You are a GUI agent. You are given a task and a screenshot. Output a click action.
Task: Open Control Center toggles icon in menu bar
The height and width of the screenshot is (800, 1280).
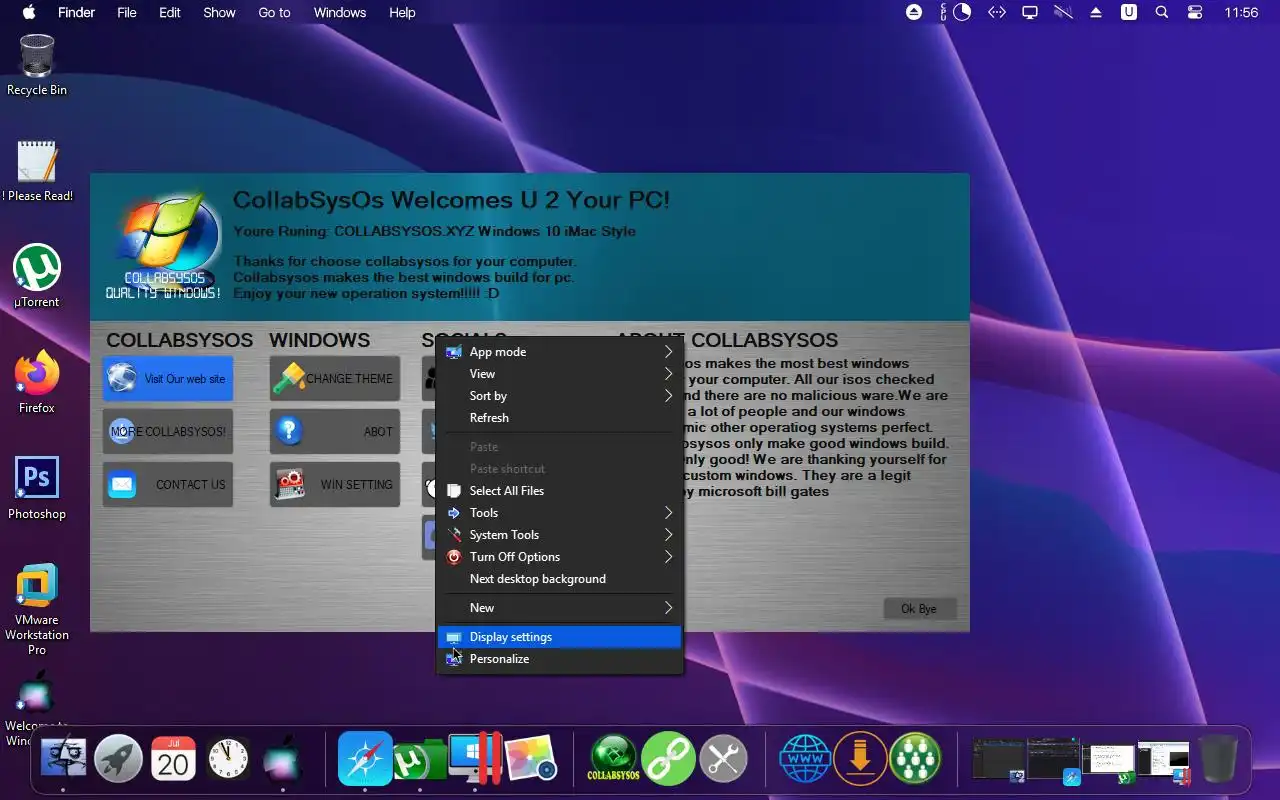(1195, 12)
